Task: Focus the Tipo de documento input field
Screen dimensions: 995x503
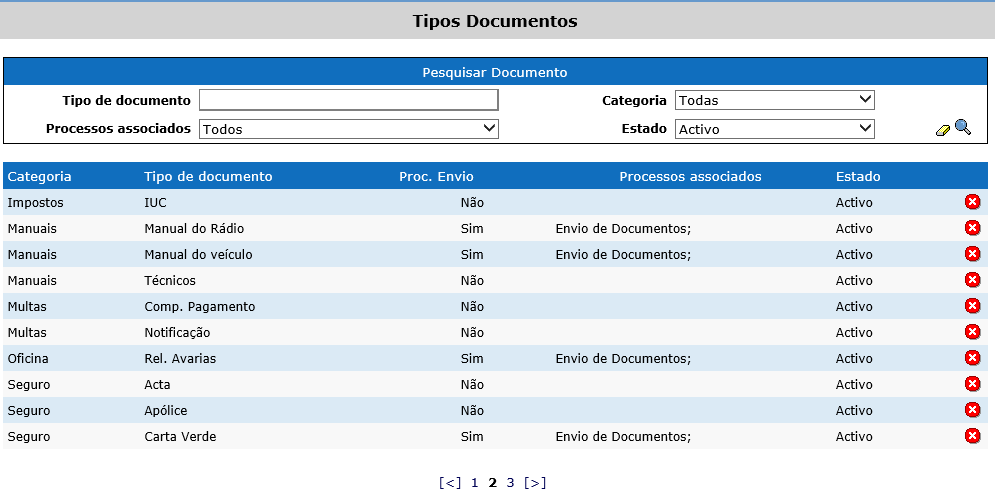Action: (x=348, y=100)
